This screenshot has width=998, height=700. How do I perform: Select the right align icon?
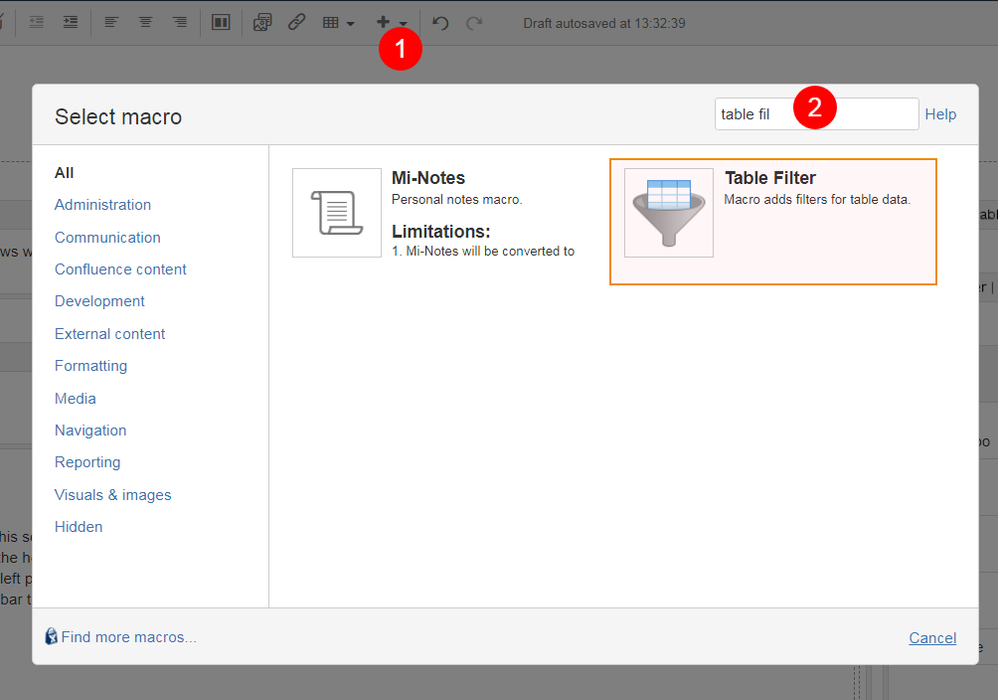tap(179, 22)
